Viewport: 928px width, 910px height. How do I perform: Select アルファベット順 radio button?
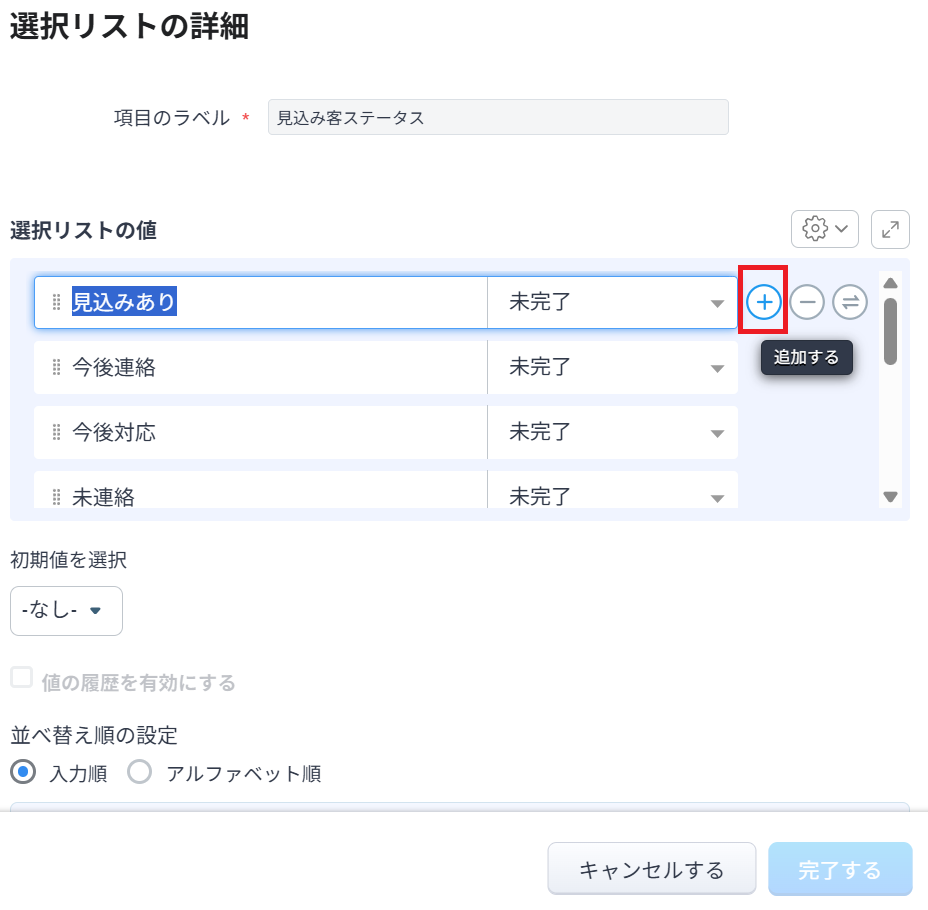pyautogui.click(x=140, y=773)
